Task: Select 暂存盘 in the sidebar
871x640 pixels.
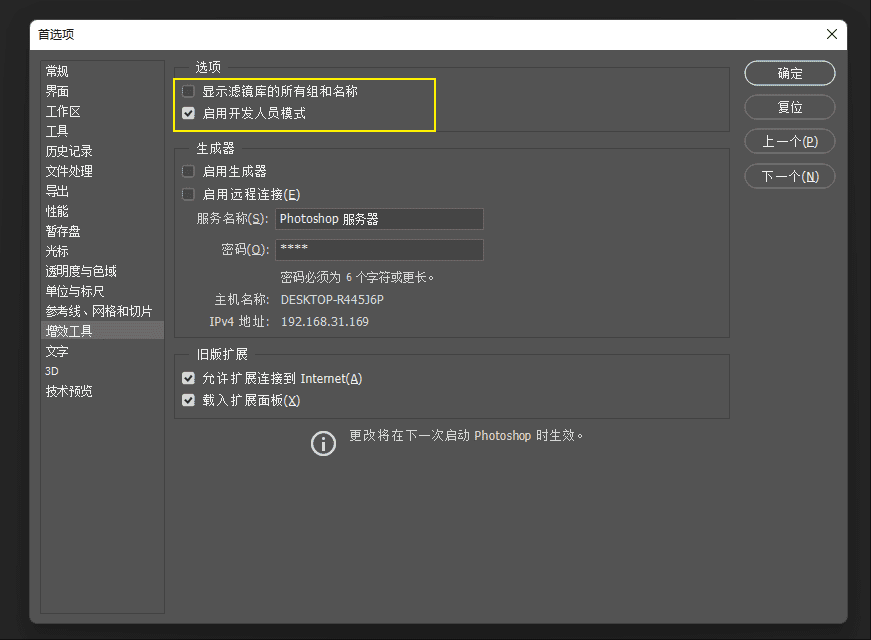Action: click(102, 231)
